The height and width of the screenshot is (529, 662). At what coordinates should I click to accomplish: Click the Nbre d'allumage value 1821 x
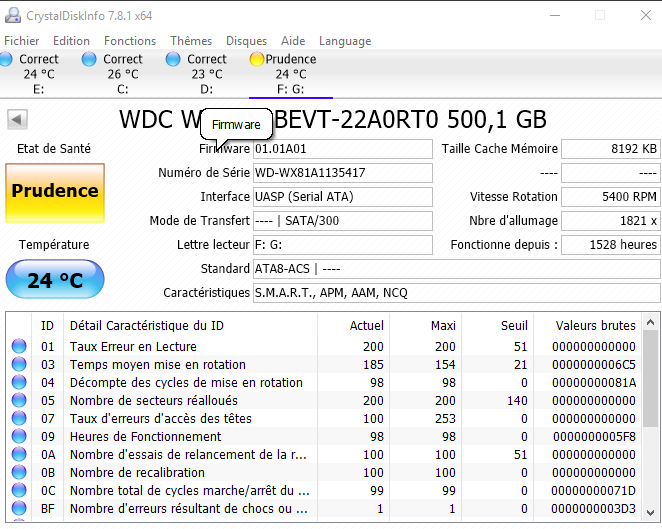(610, 221)
